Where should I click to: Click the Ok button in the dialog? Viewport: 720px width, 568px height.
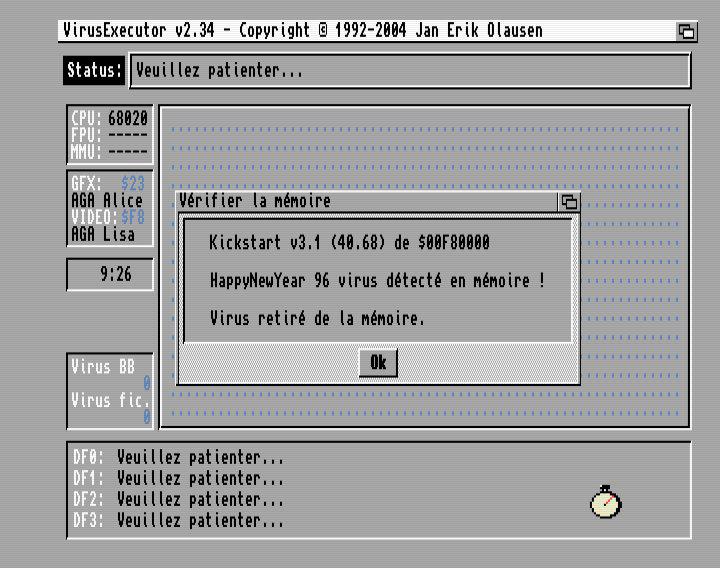click(378, 363)
